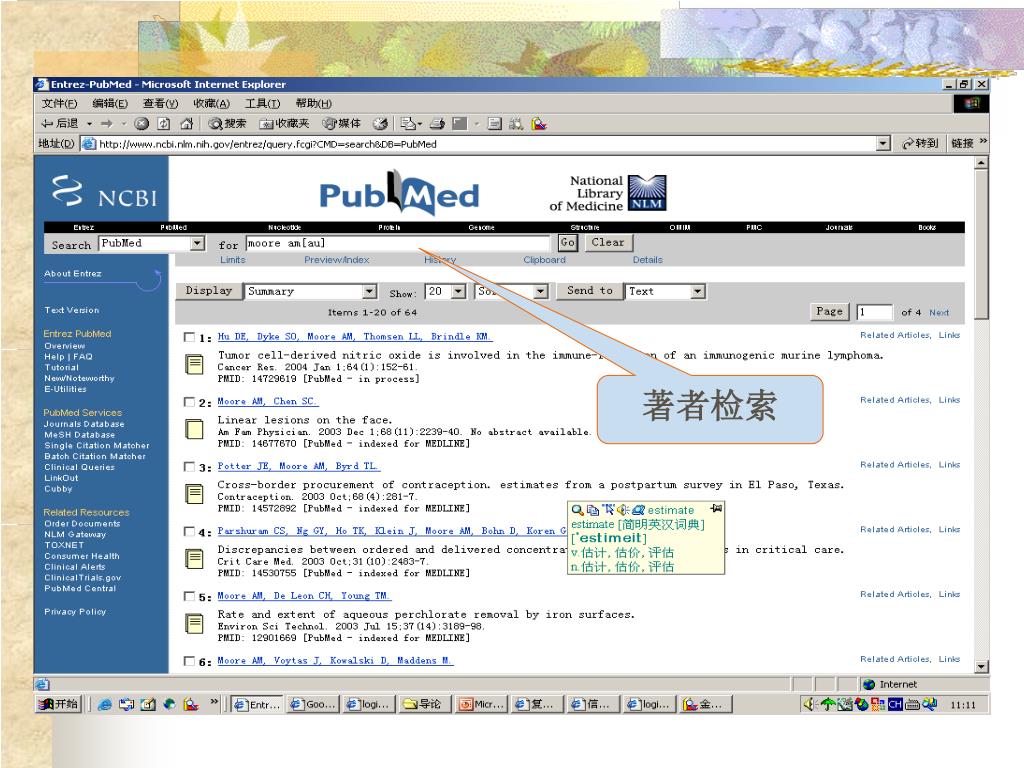The width and height of the screenshot is (1024, 768).
Task: Pin the dictionary popup with pushpin icon
Action: (x=716, y=508)
